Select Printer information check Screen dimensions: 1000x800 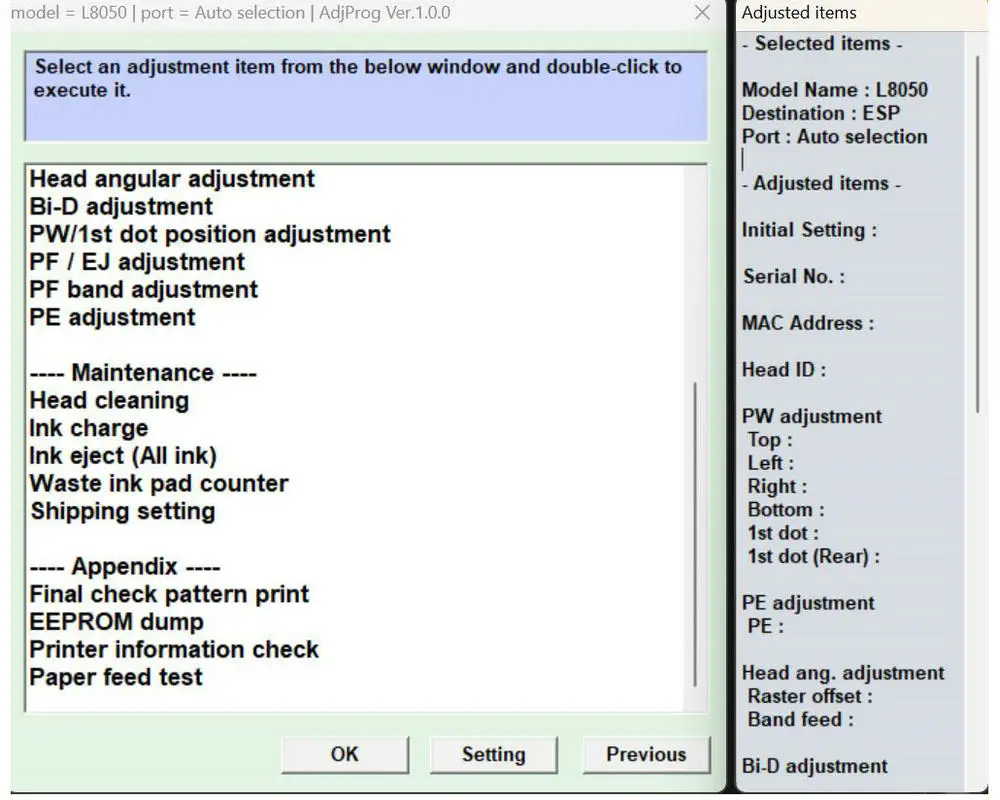coord(174,649)
